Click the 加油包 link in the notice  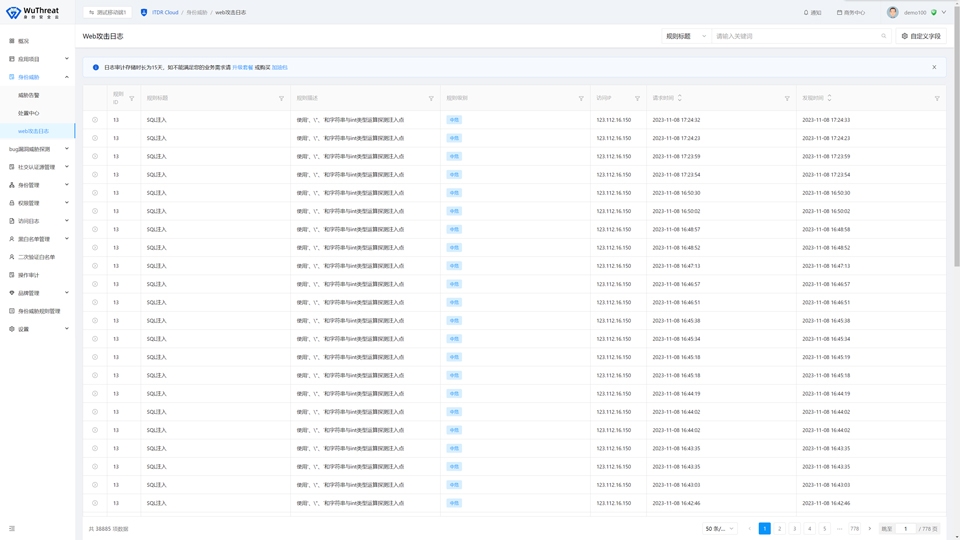pos(279,67)
